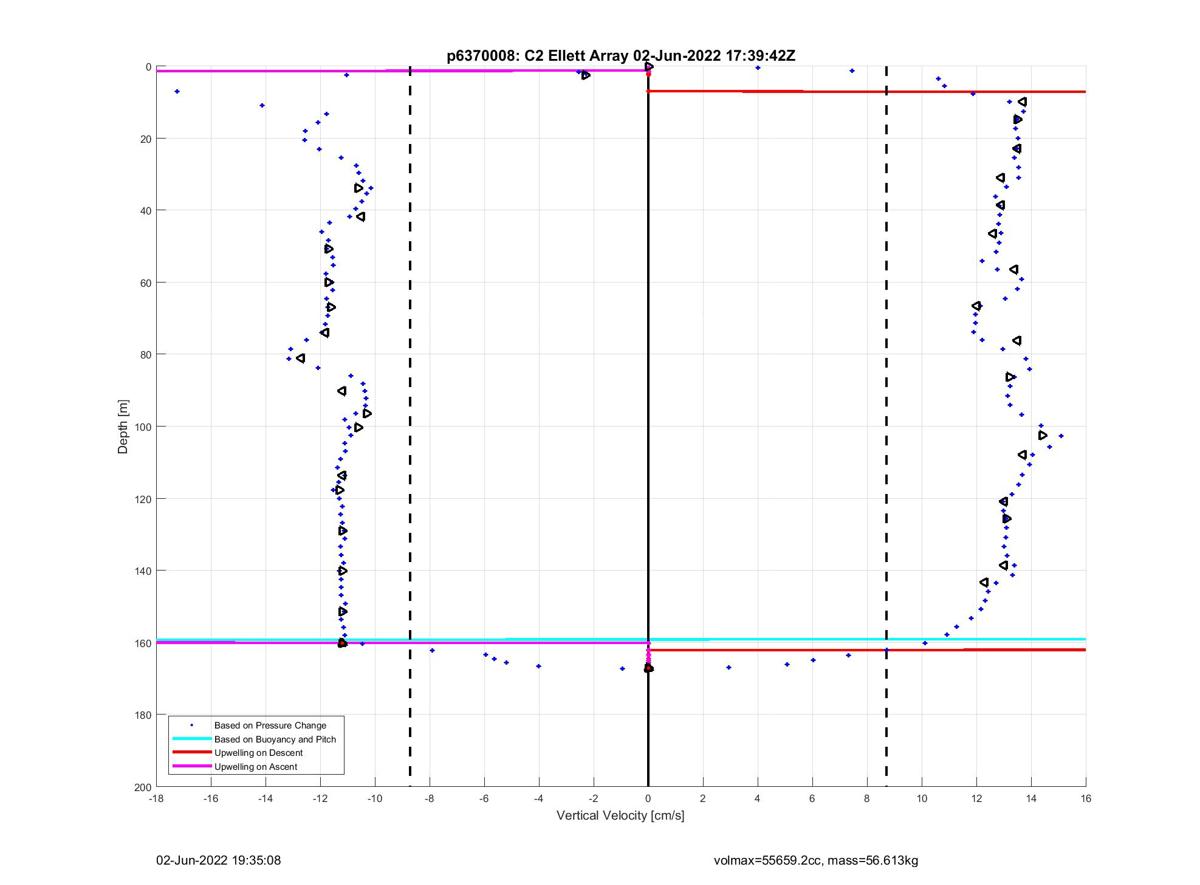Click red line sample in legend

191,753
